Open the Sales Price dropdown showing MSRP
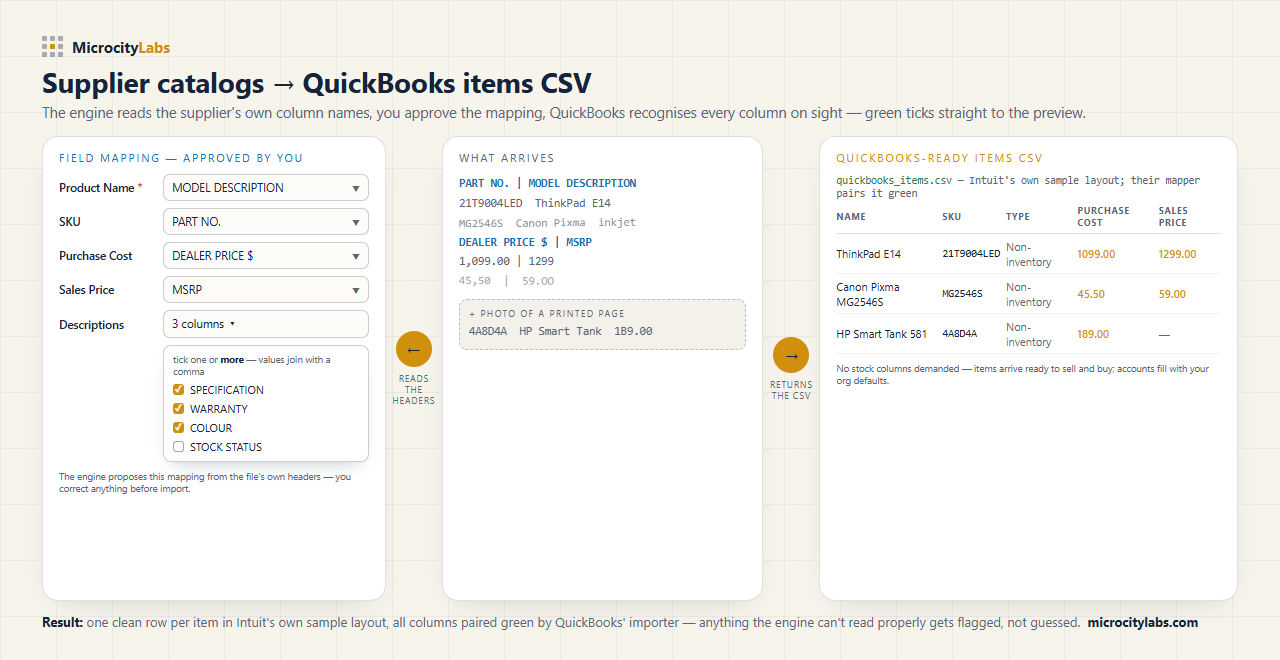The image size is (1280, 660). [x=266, y=290]
